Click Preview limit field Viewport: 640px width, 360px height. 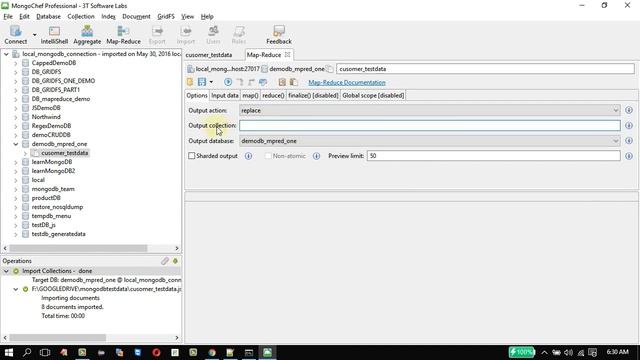tap(493, 156)
